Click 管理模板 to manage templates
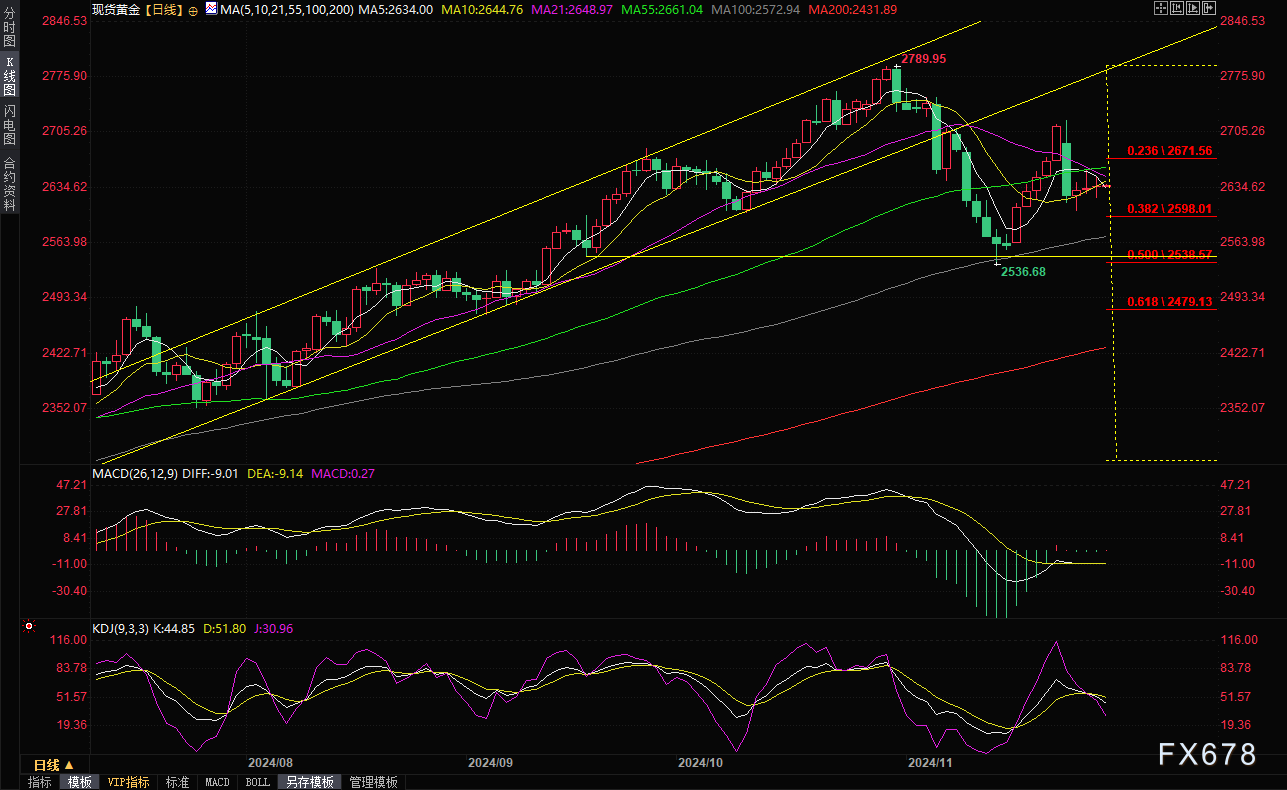The image size is (1287, 790). coord(373,782)
